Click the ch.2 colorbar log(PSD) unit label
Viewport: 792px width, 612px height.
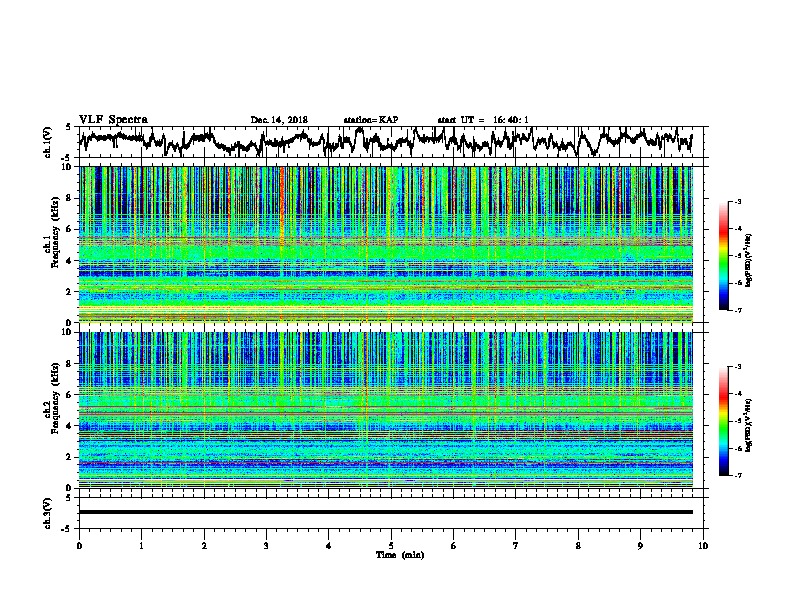pyautogui.click(x=749, y=425)
